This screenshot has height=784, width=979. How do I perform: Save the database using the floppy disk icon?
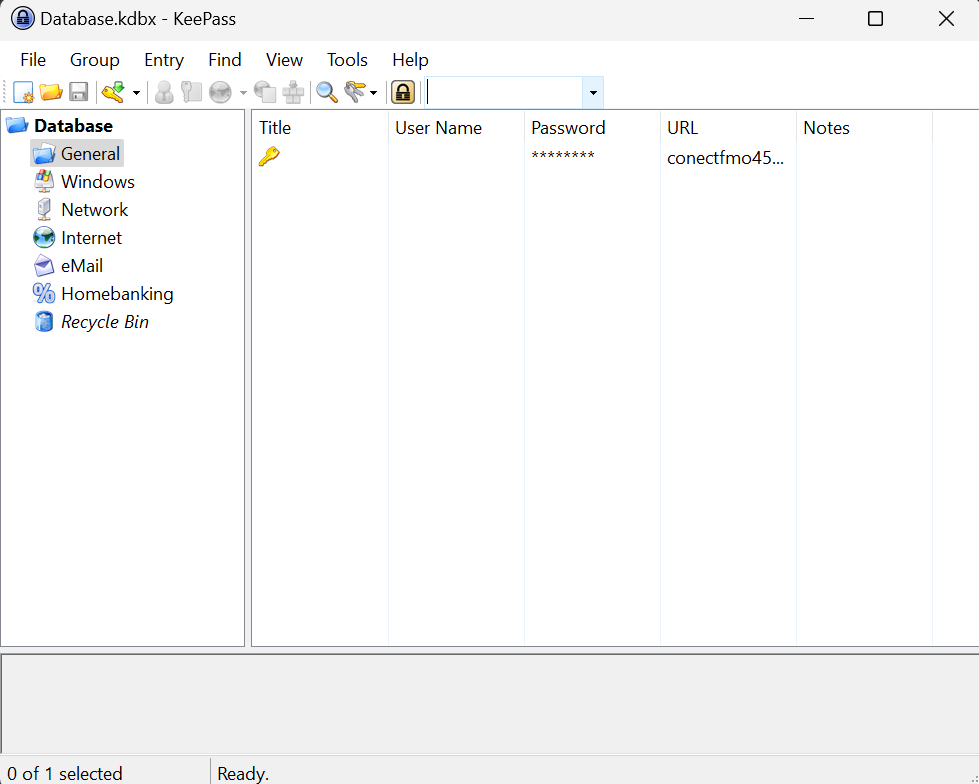(x=78, y=93)
